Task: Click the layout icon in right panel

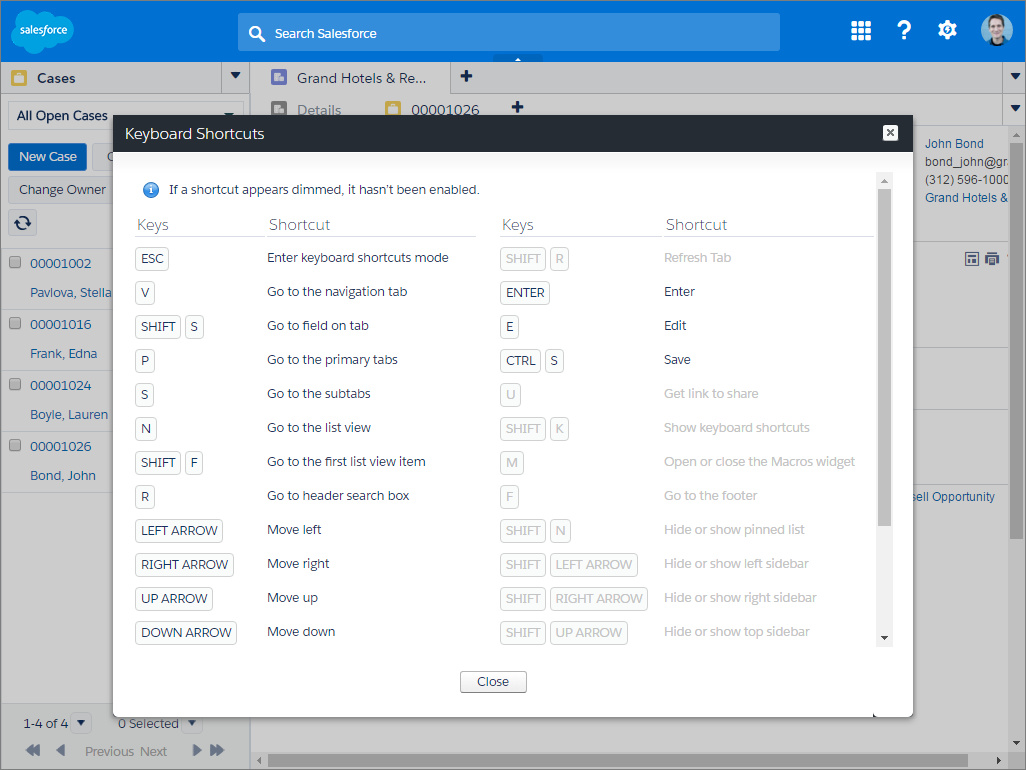Action: (x=972, y=259)
